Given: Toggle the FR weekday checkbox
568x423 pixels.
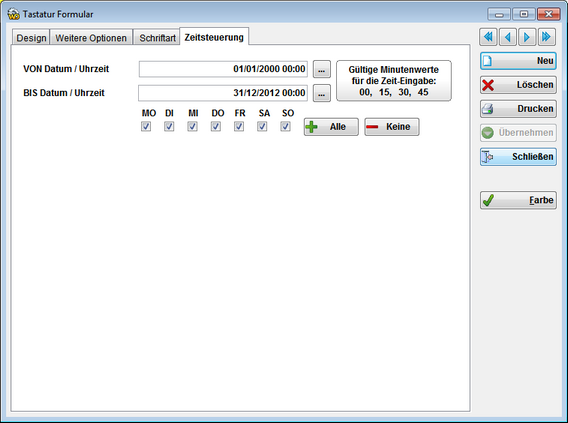Looking at the screenshot, I should (239, 126).
